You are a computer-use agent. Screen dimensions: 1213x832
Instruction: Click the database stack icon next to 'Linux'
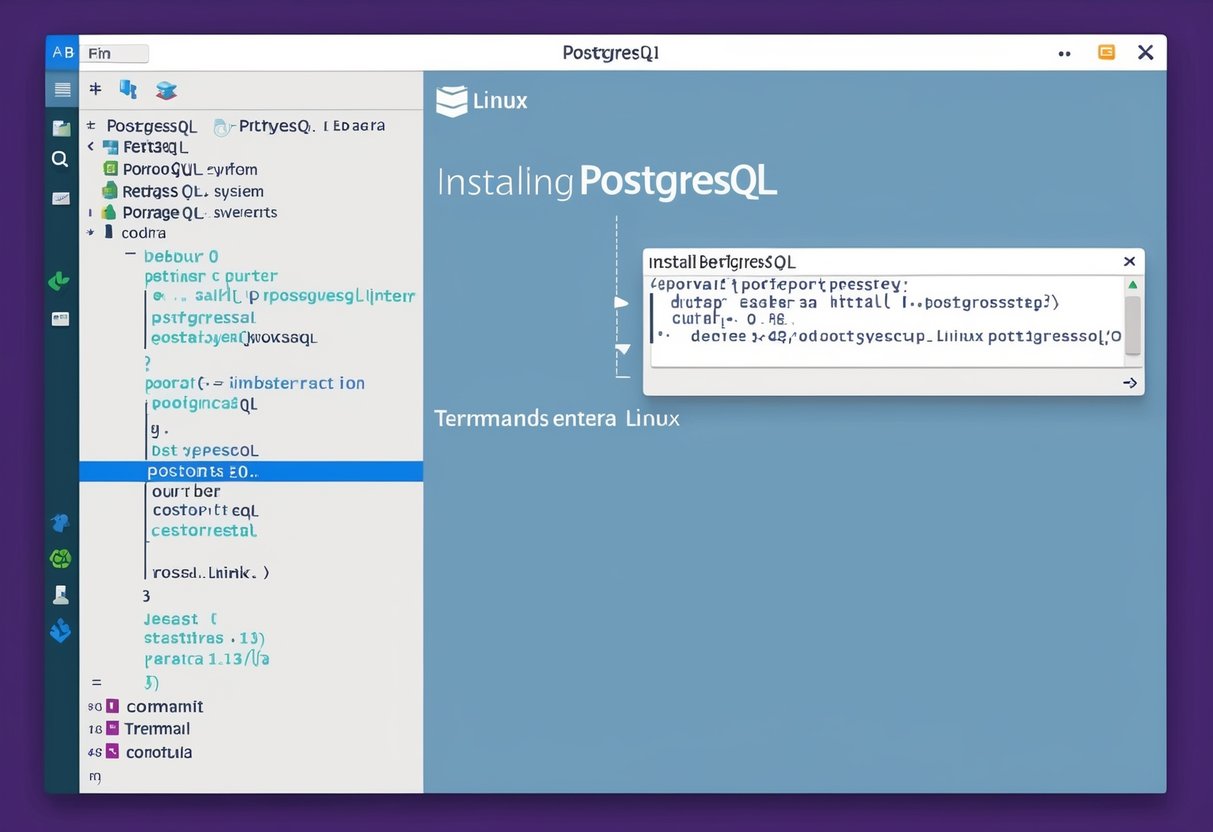click(x=451, y=100)
